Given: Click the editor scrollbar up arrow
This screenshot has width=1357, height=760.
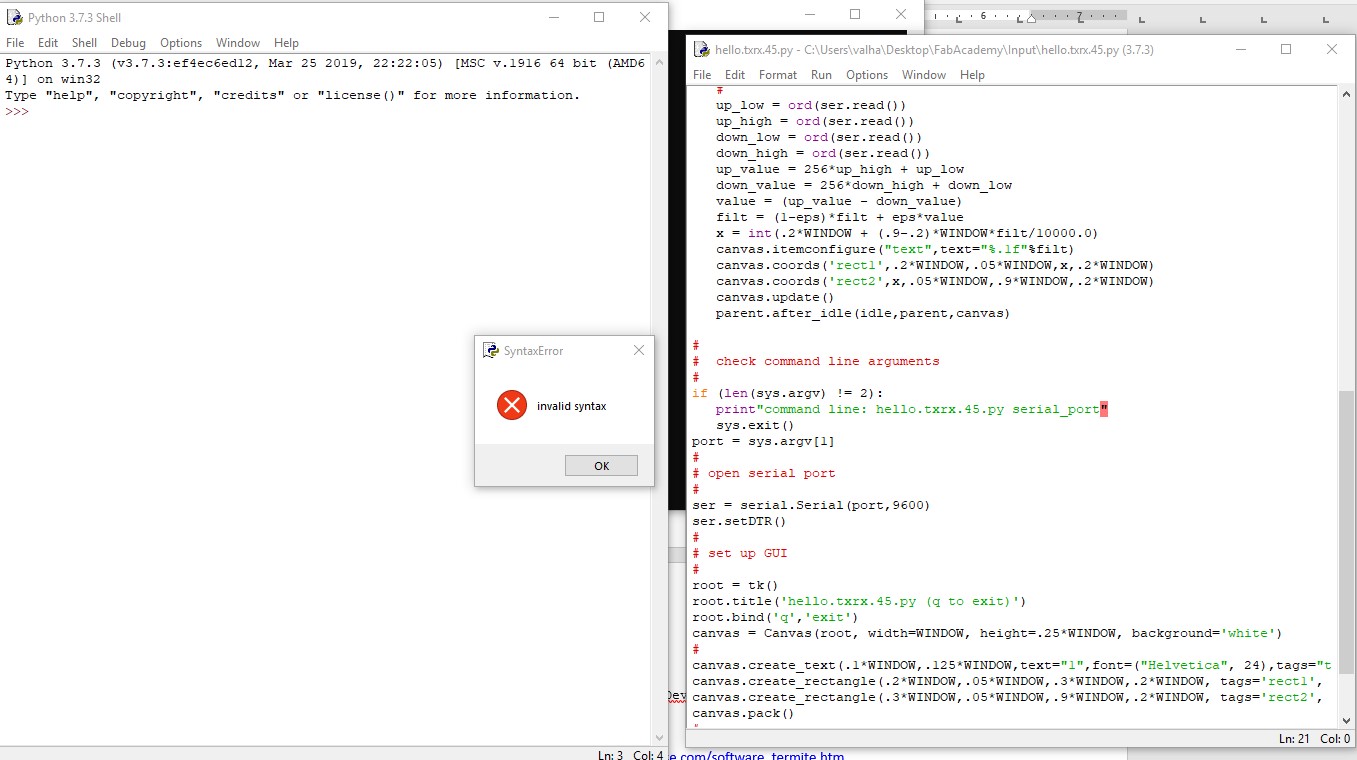Looking at the screenshot, I should [x=1347, y=94].
